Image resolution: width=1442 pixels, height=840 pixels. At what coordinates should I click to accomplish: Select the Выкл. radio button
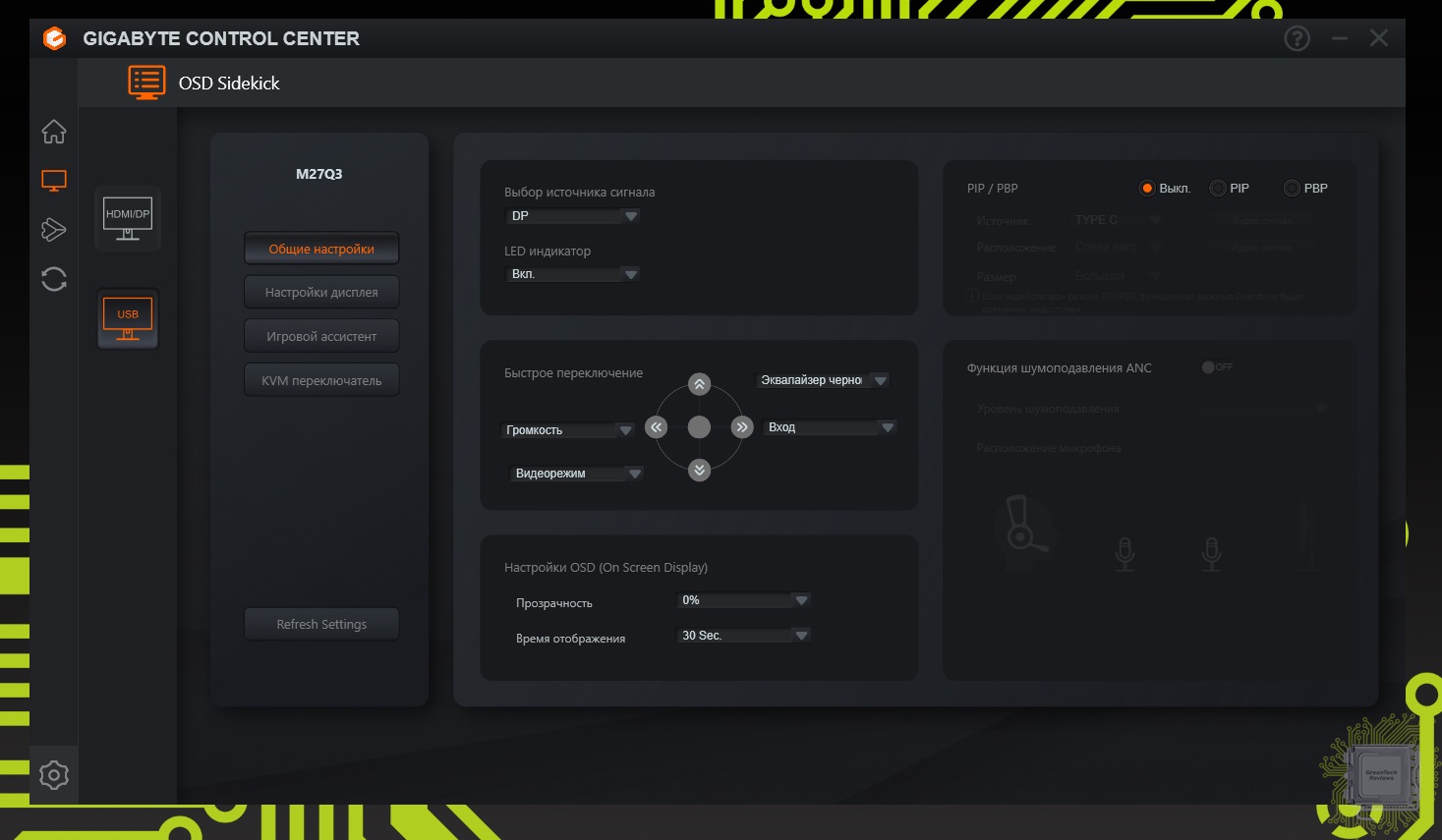point(1146,188)
